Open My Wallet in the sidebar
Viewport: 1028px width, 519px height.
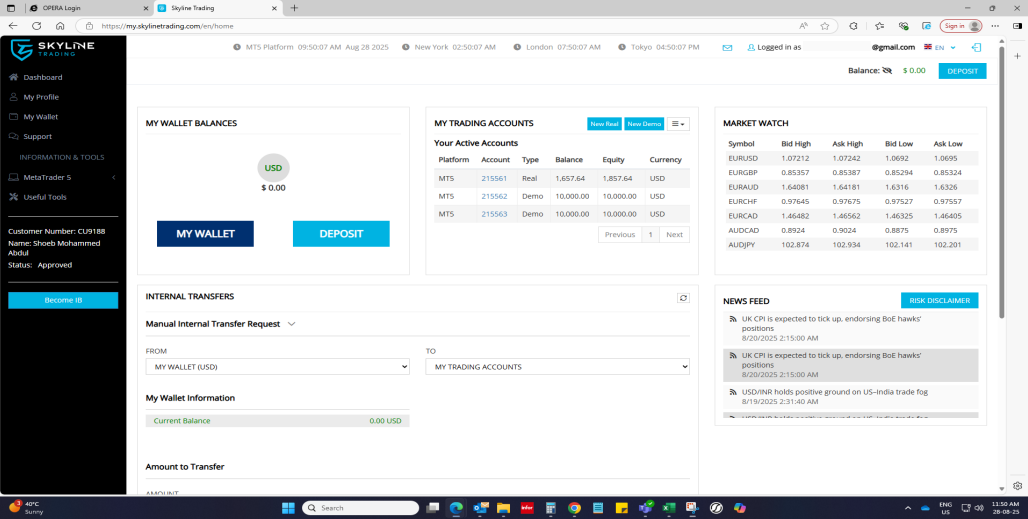[41, 117]
